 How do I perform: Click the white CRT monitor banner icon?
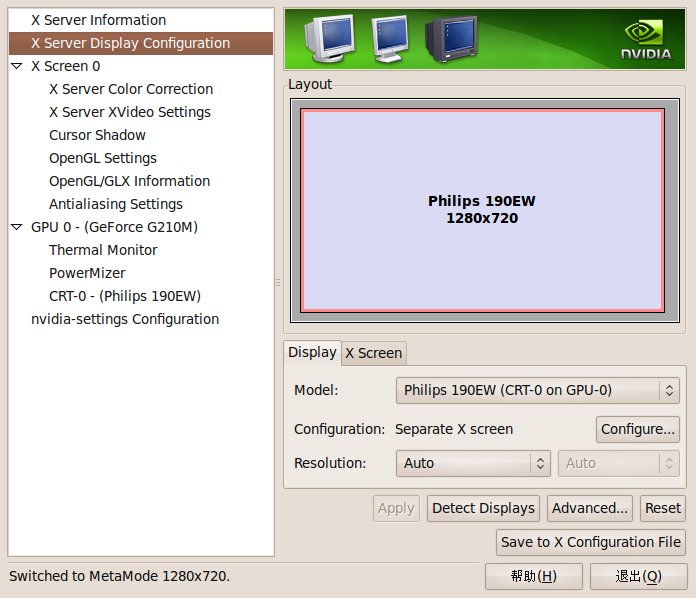click(329, 38)
